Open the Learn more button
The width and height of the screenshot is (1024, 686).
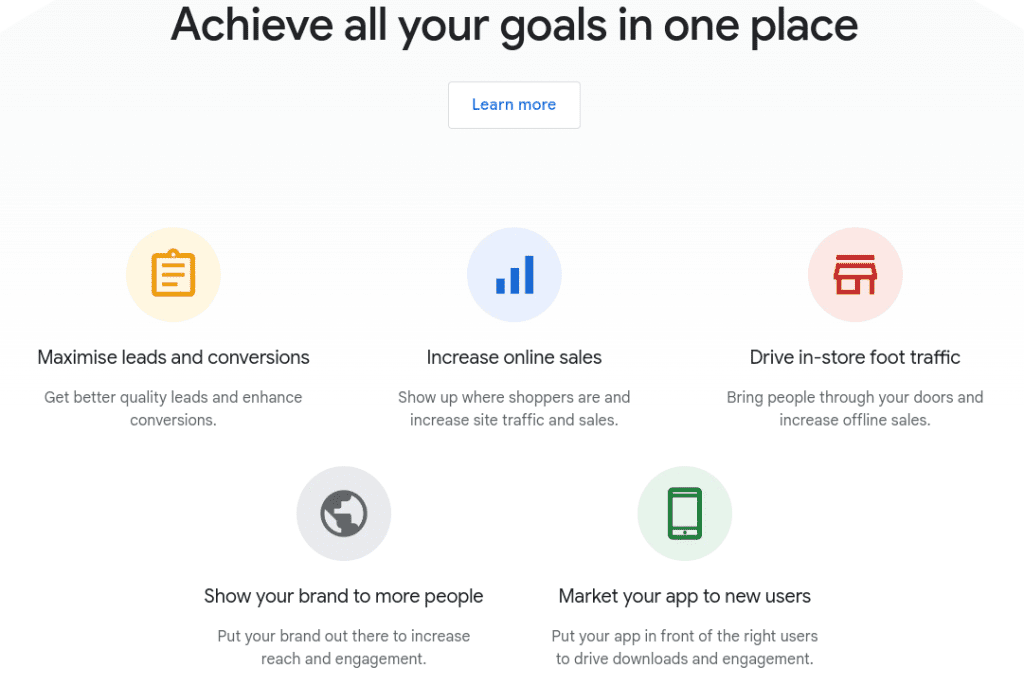click(514, 105)
